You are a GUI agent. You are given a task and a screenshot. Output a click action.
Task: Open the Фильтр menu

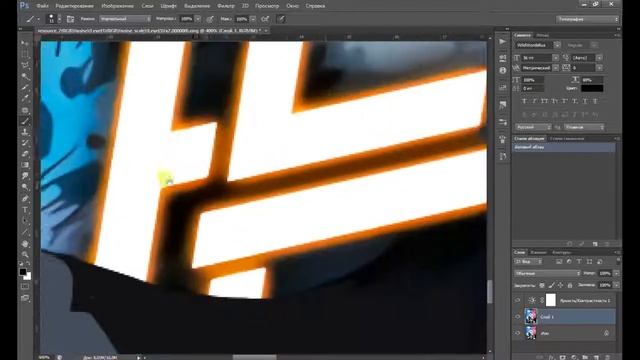226,6
